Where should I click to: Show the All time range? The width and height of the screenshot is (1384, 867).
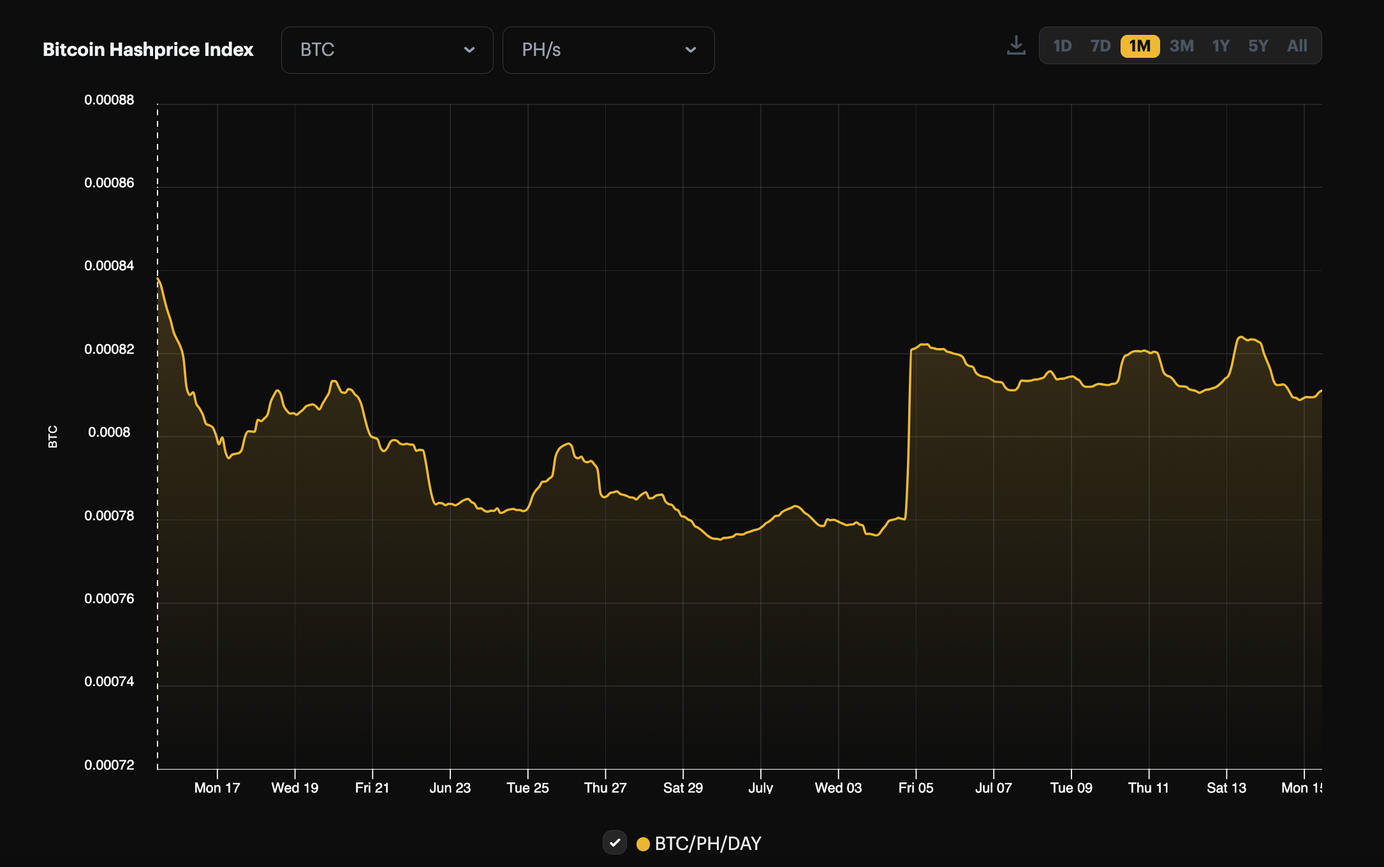point(1296,45)
